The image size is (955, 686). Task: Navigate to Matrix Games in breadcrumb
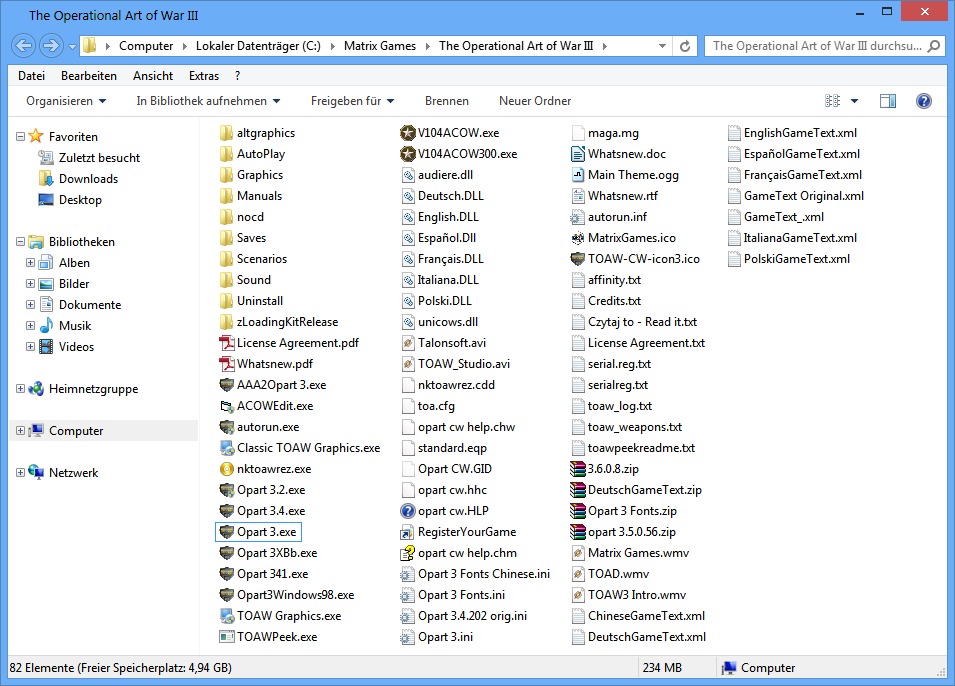click(380, 46)
